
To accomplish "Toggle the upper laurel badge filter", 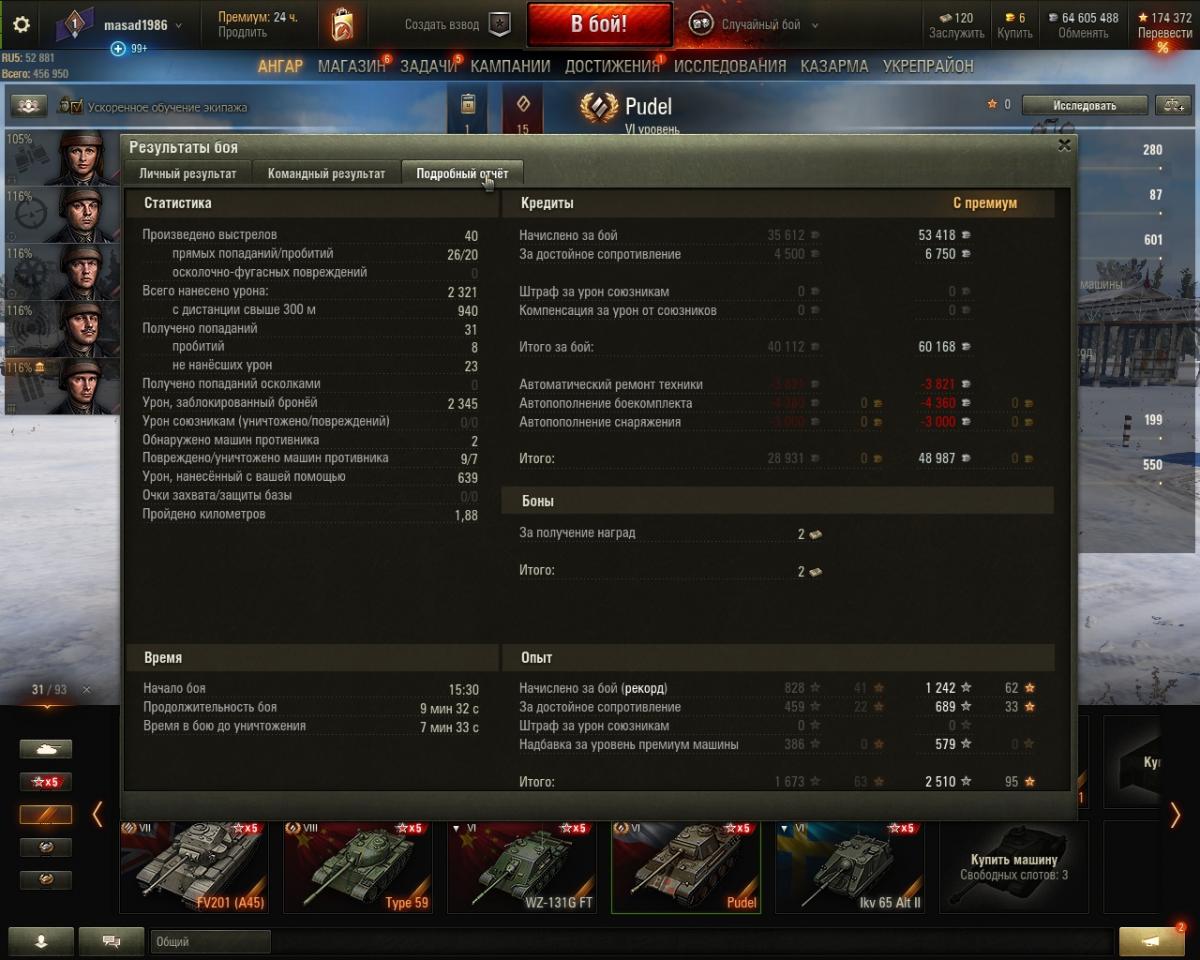I will (46, 848).
